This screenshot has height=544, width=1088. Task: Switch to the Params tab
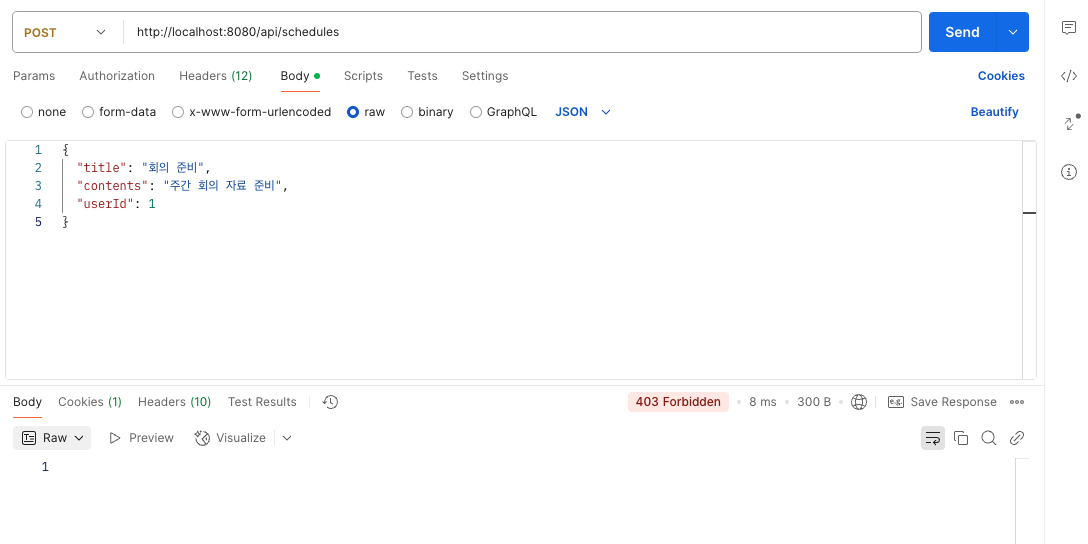click(x=34, y=76)
